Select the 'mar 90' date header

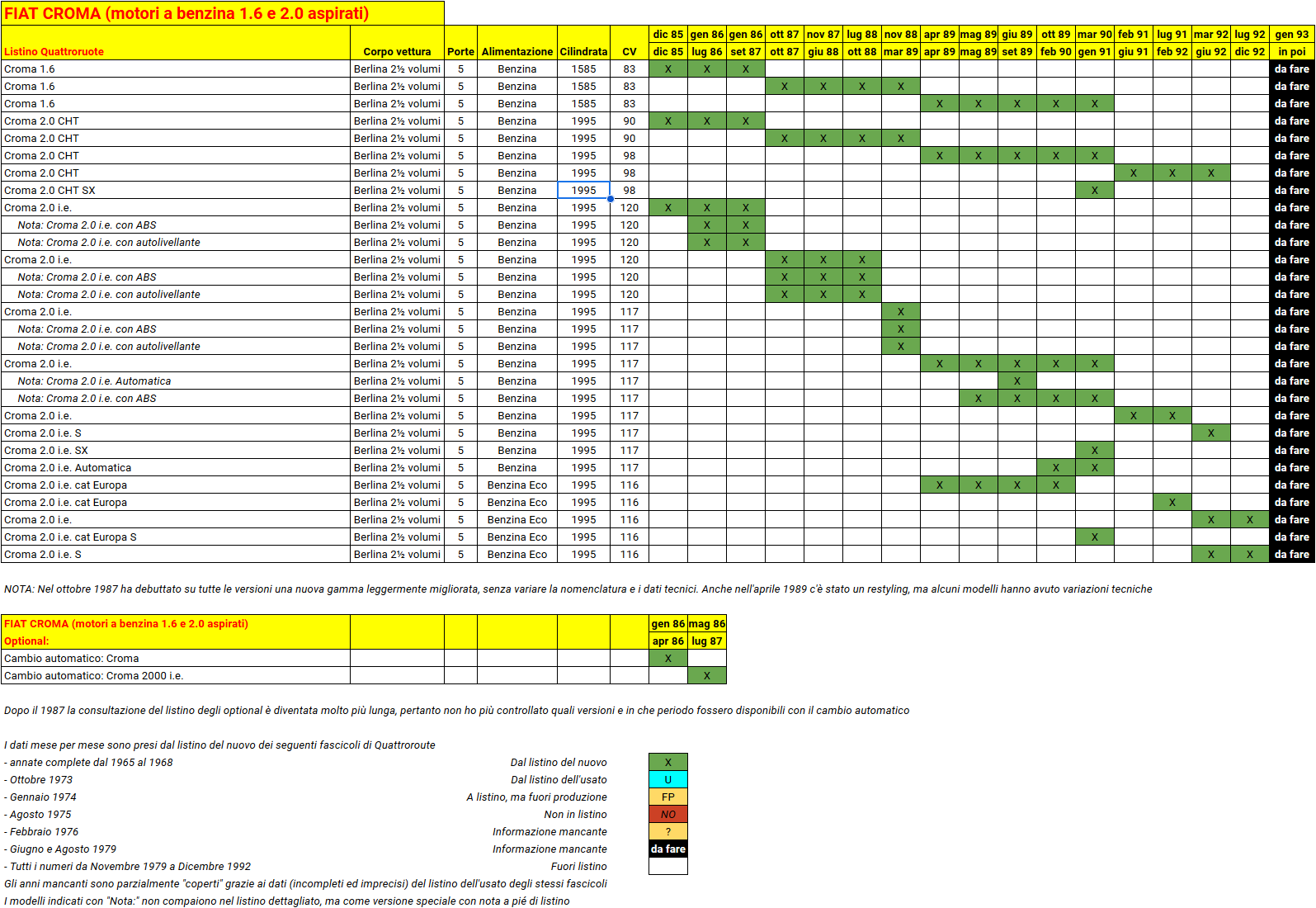tap(1095, 34)
